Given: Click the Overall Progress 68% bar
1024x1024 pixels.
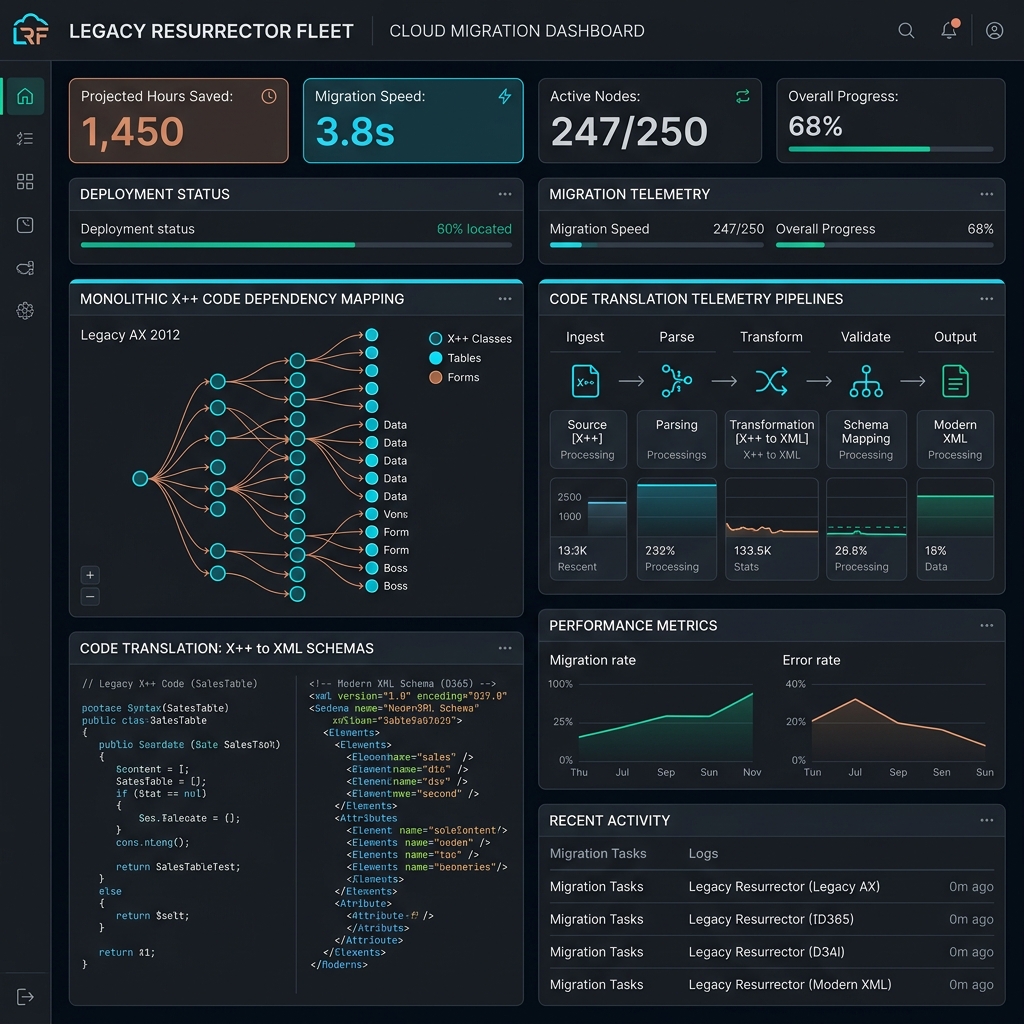Looking at the screenshot, I should click(891, 149).
